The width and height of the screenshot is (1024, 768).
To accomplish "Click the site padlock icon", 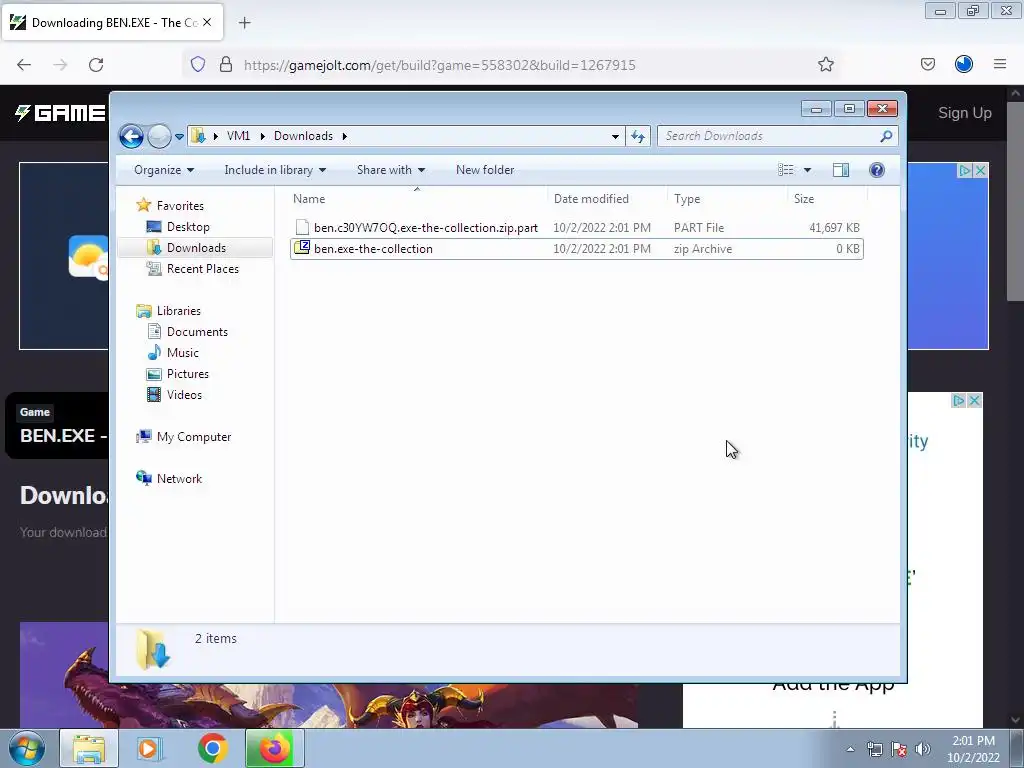I will tap(226, 64).
